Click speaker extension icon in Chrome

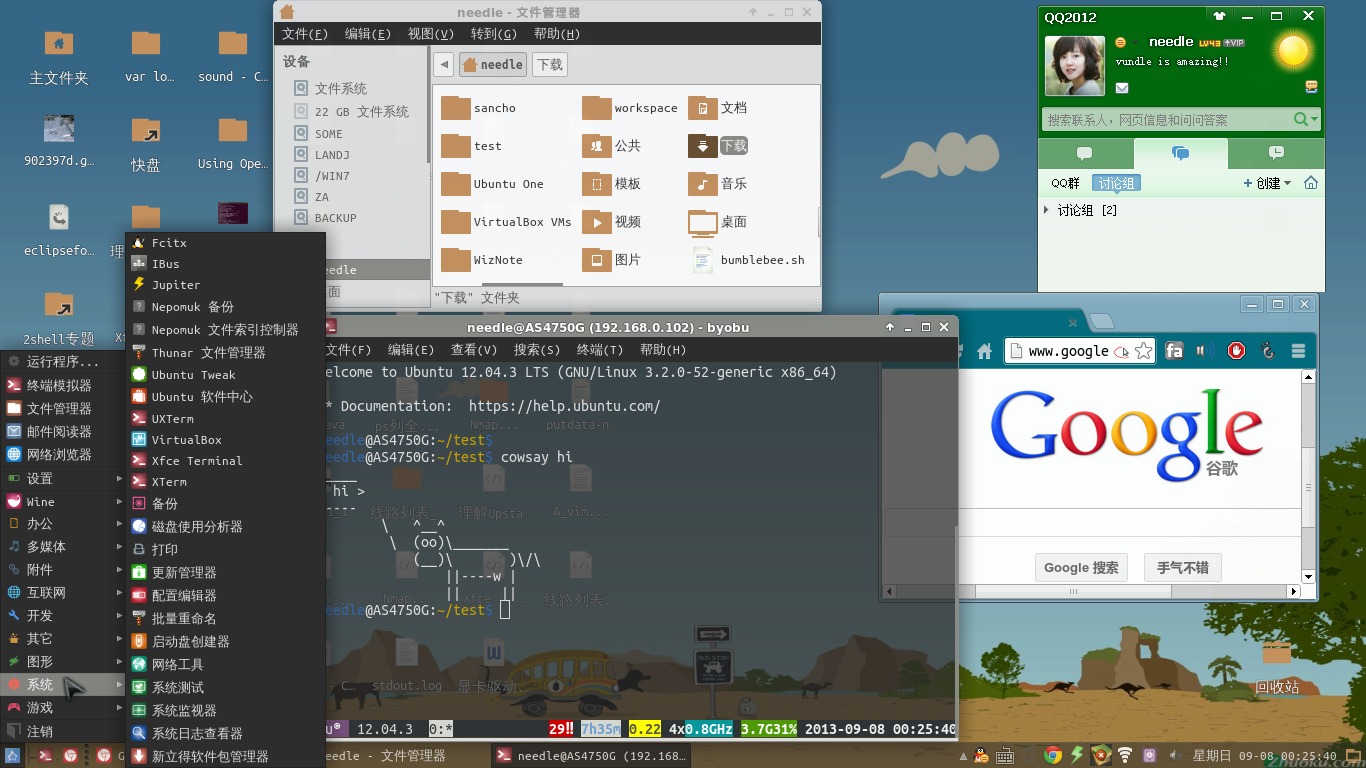(x=1205, y=351)
